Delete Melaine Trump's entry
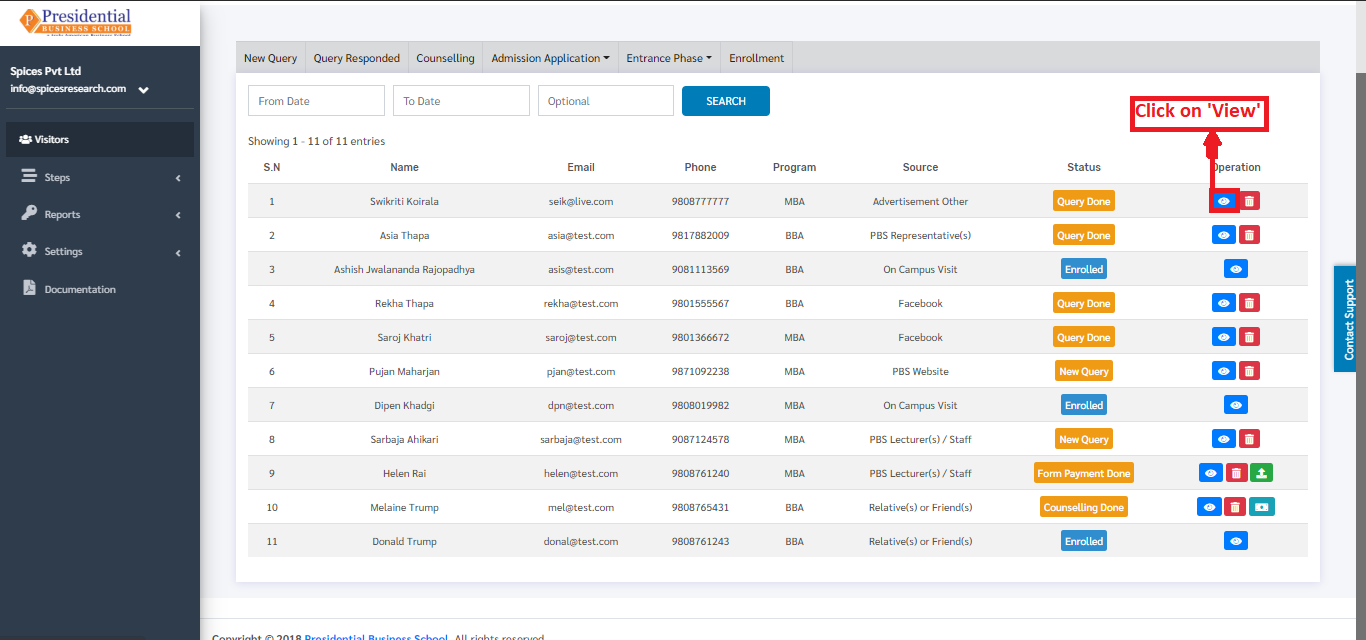Viewport: 1366px width, 640px height. [x=1235, y=507]
